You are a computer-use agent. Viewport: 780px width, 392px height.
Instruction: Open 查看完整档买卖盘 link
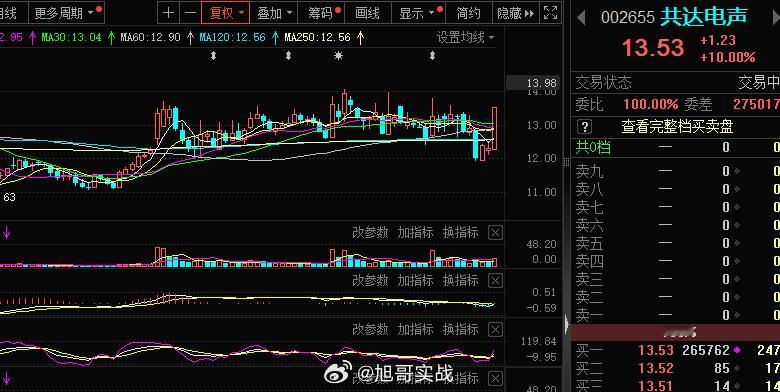(677, 127)
